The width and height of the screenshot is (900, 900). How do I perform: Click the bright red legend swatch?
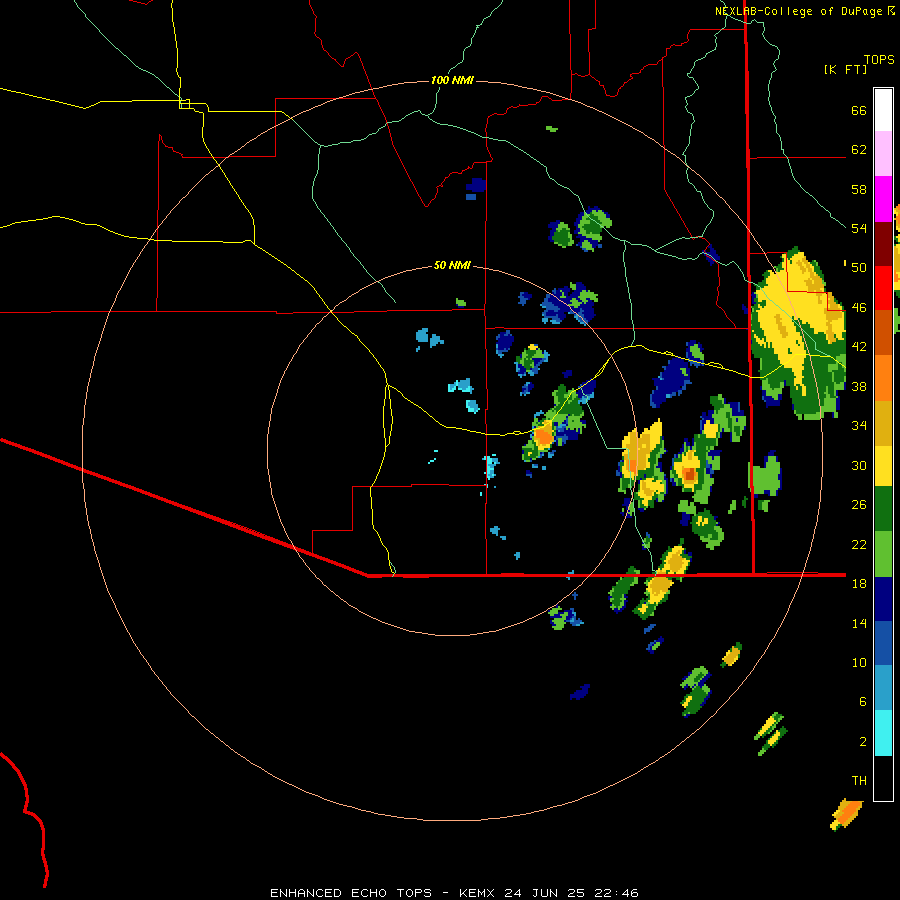pyautogui.click(x=883, y=288)
